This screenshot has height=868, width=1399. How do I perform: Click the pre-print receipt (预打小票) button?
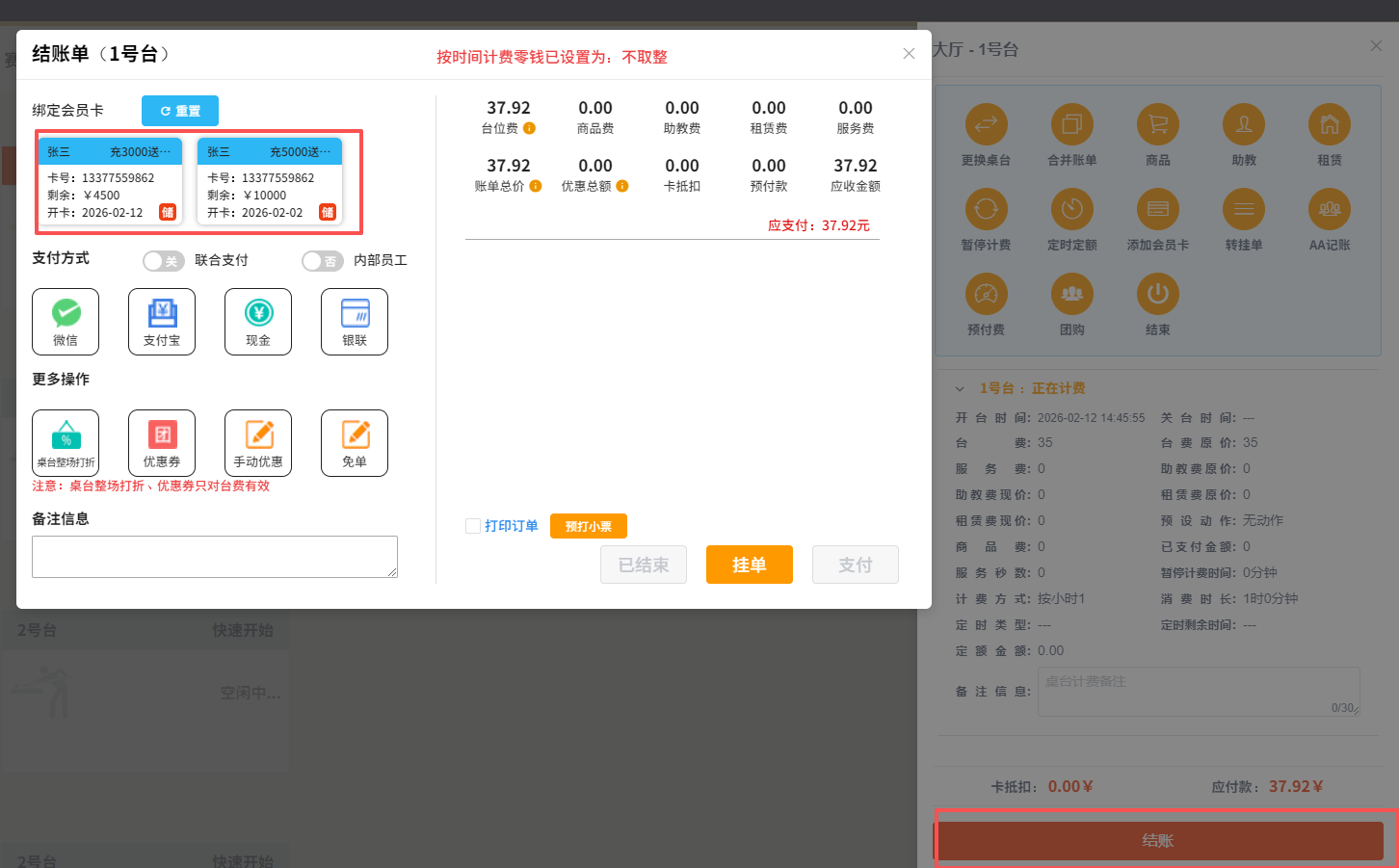point(588,526)
